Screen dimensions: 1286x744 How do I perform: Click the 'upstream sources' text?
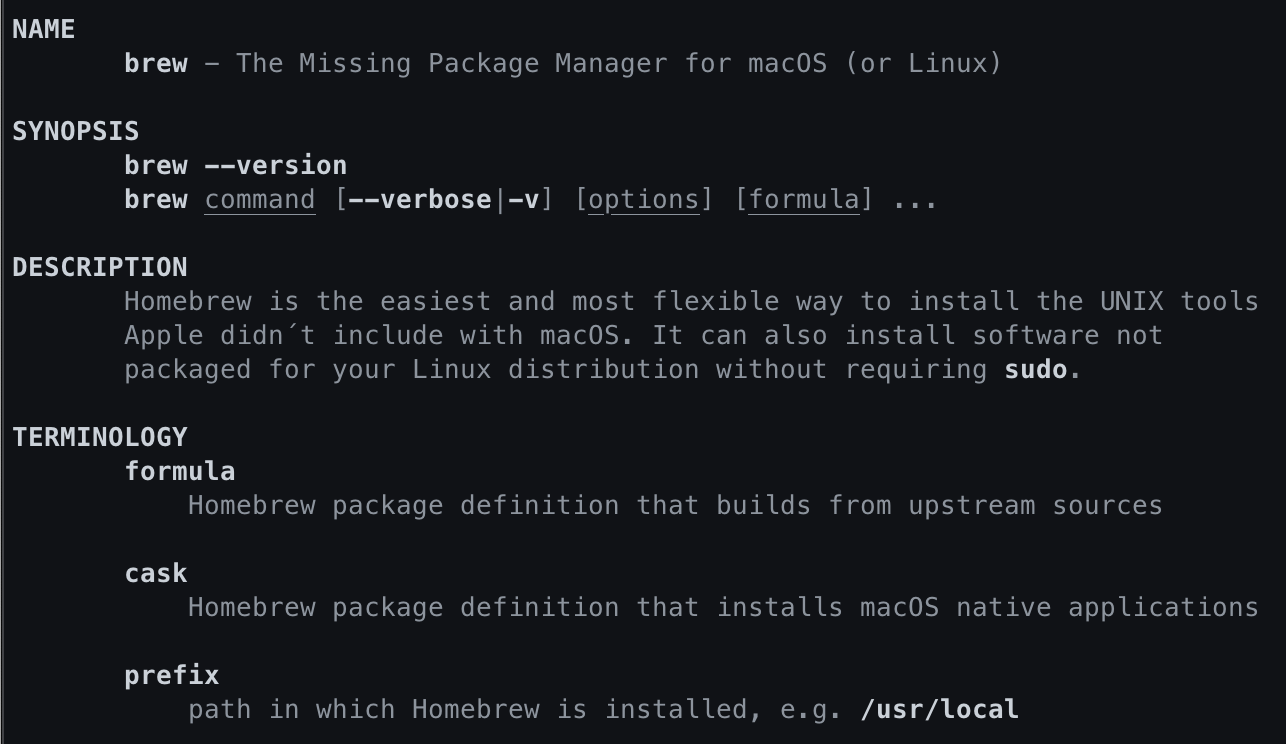(x=1035, y=506)
